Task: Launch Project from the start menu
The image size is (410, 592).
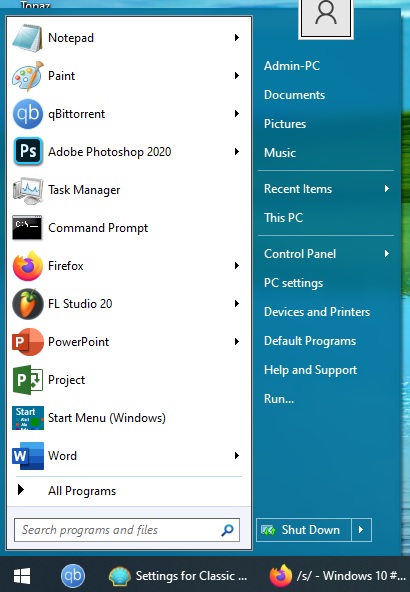Action: [128, 380]
